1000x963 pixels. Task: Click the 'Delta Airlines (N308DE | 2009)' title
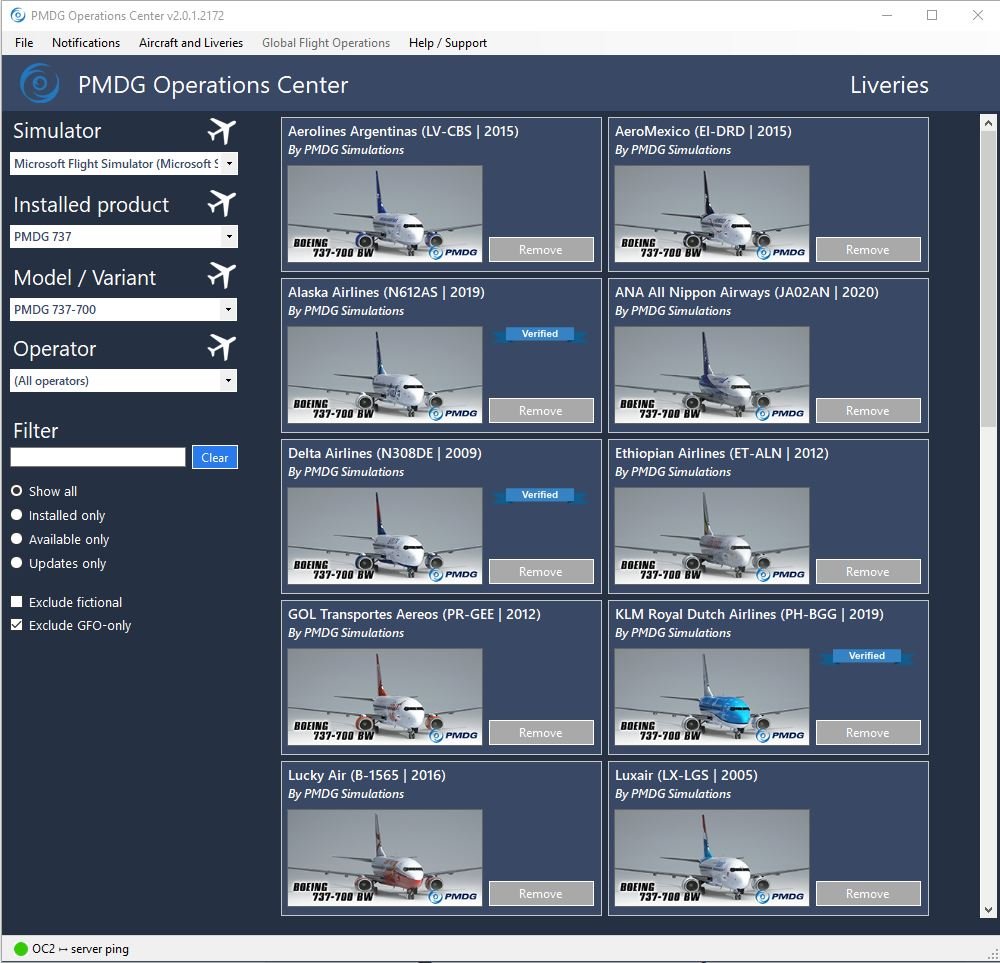click(x=385, y=453)
